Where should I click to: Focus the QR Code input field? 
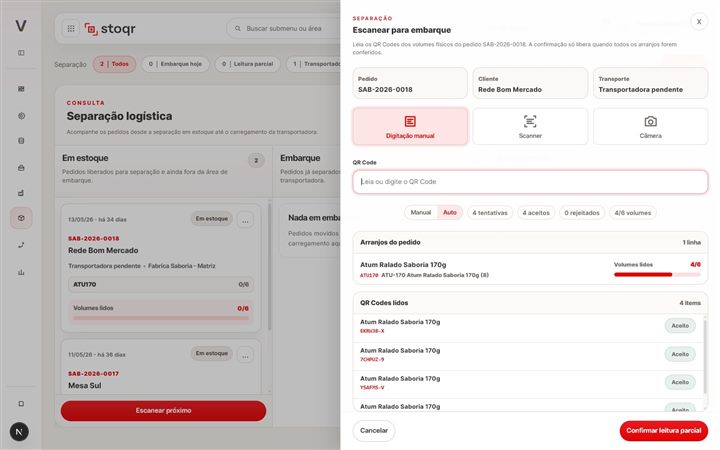click(530, 182)
